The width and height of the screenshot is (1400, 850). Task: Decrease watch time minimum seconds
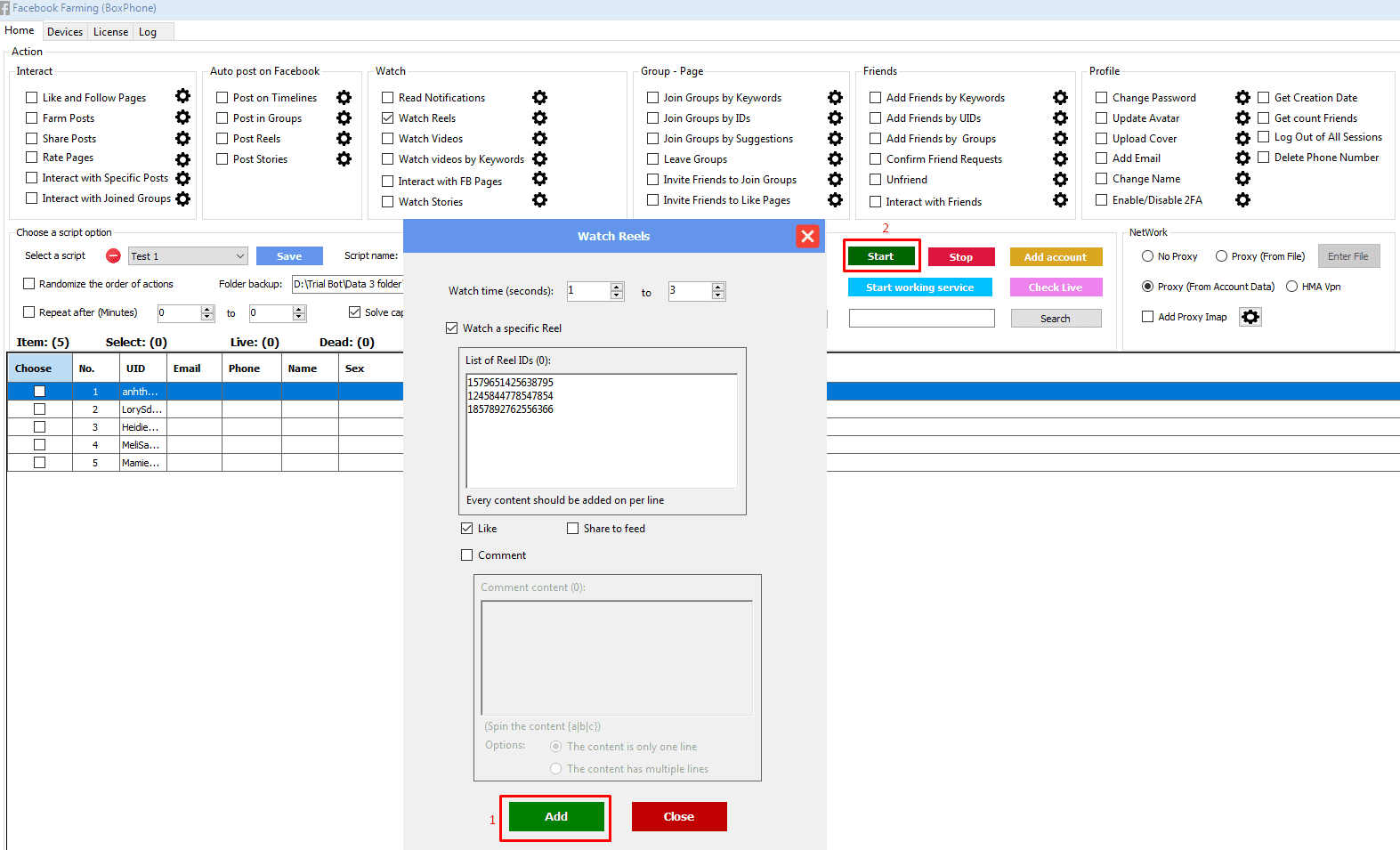coord(617,295)
